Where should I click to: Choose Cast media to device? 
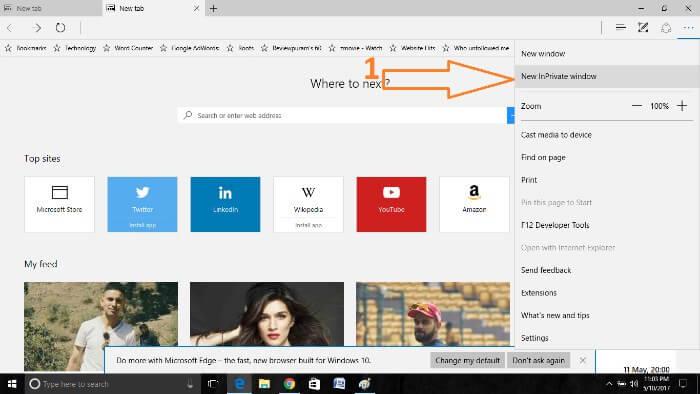click(607, 135)
